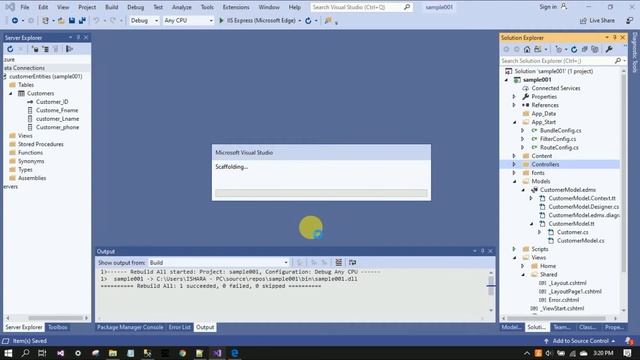Click the Refresh icon in Solution Explorer toolbar
This screenshot has width=640, height=360.
574,49
